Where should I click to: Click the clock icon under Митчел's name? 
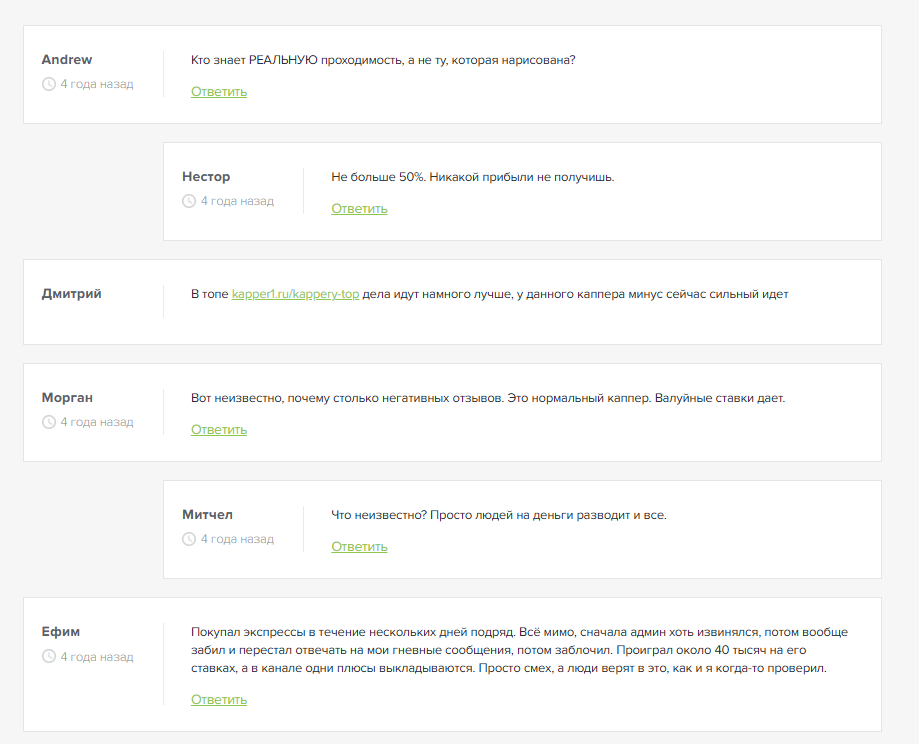[188, 540]
